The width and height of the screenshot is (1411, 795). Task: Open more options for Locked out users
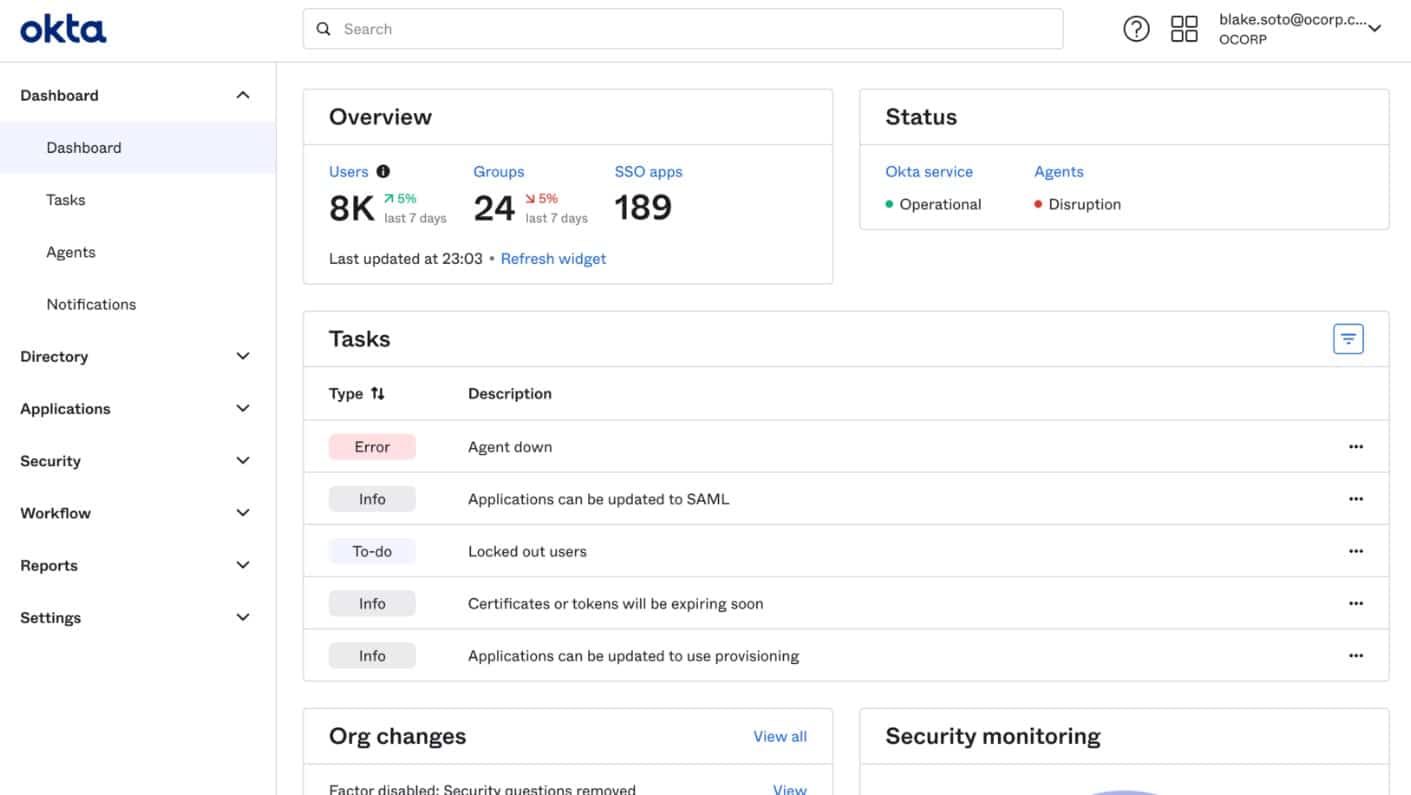tap(1356, 551)
